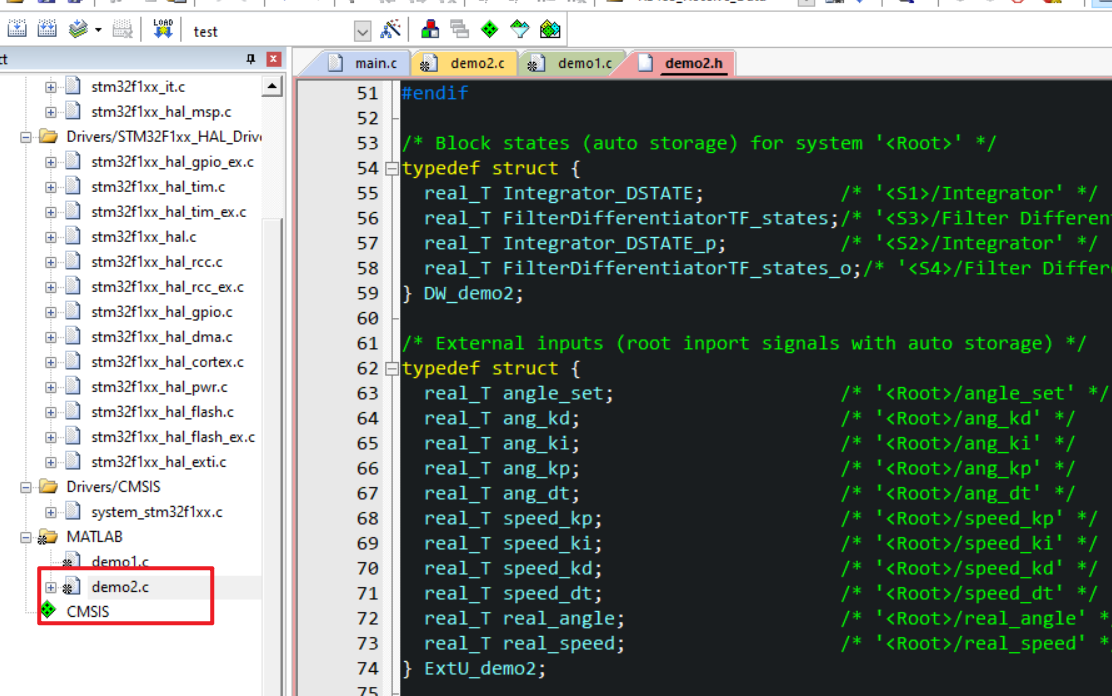Click the Rebuild all target files icon
Viewport: 1112px width, 696px height.
coord(47,29)
